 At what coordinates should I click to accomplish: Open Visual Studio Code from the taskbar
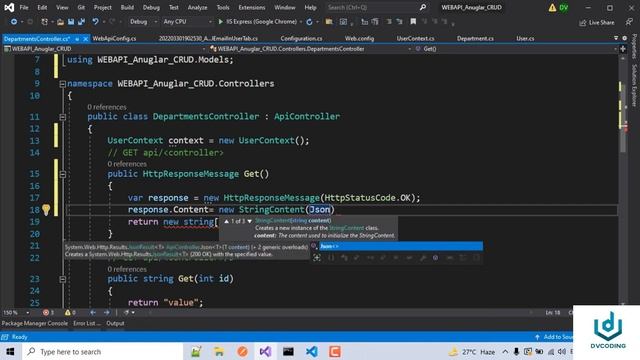[x=312, y=351]
